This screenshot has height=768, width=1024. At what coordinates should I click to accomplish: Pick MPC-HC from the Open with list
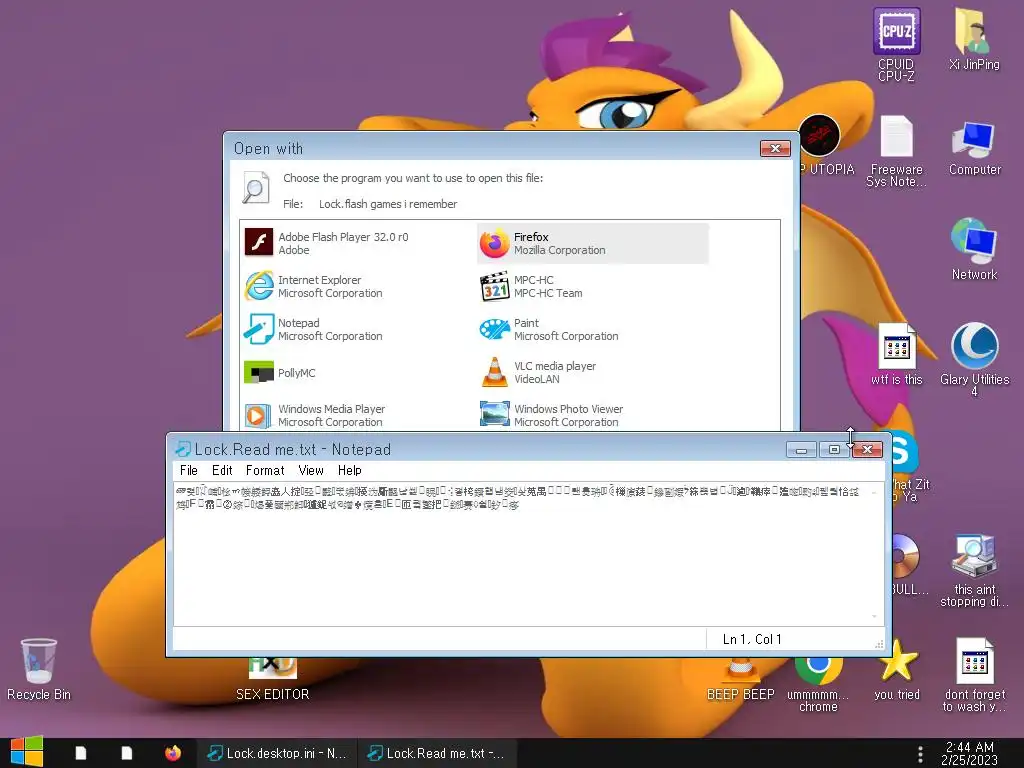point(592,286)
